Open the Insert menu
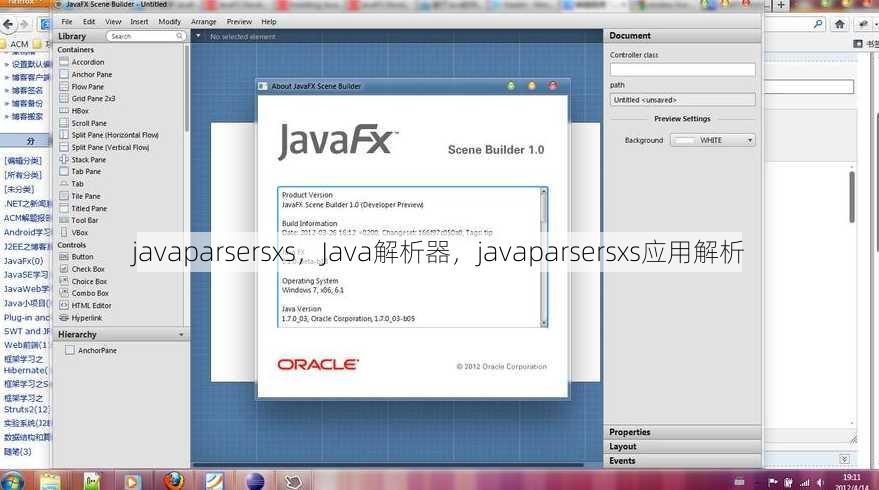Screen dimensions: 879x490 click(139, 22)
